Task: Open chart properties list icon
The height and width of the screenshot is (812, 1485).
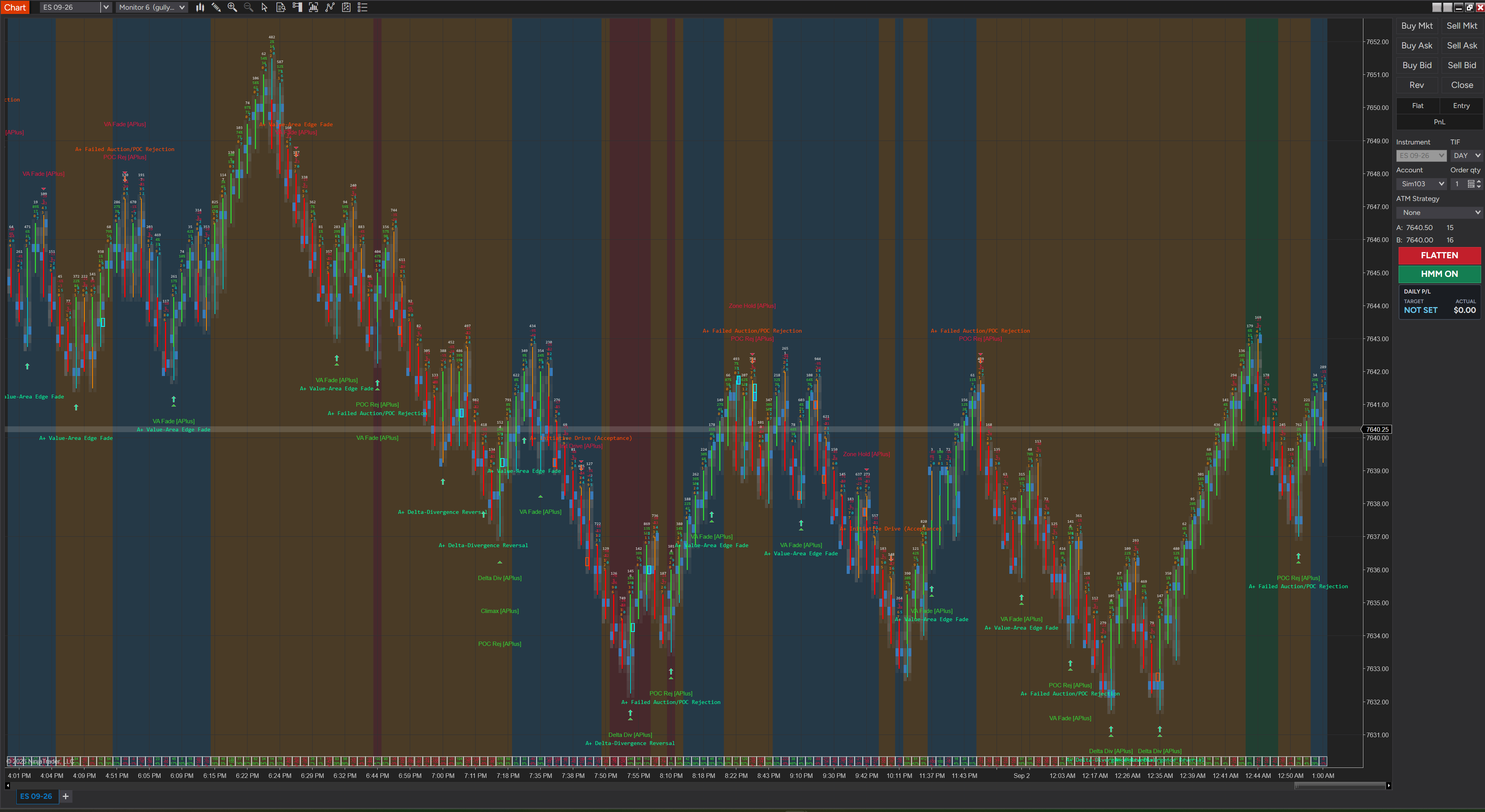Action: point(363,7)
